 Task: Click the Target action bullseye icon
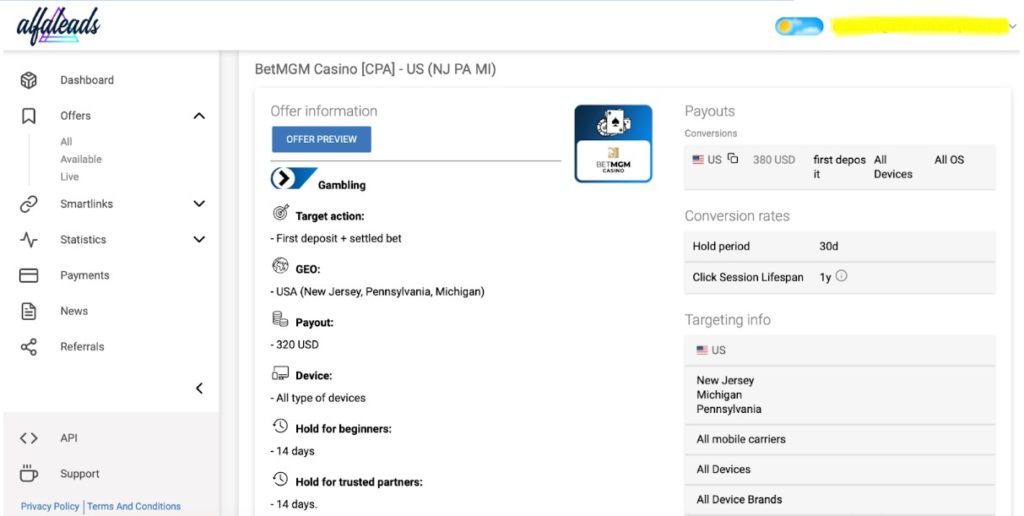point(281,213)
